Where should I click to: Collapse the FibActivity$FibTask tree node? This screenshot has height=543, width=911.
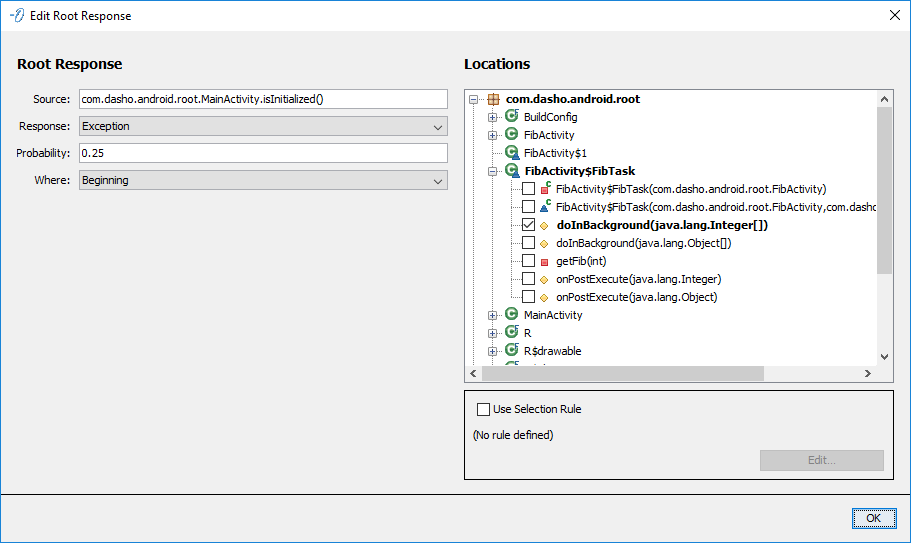pos(493,171)
